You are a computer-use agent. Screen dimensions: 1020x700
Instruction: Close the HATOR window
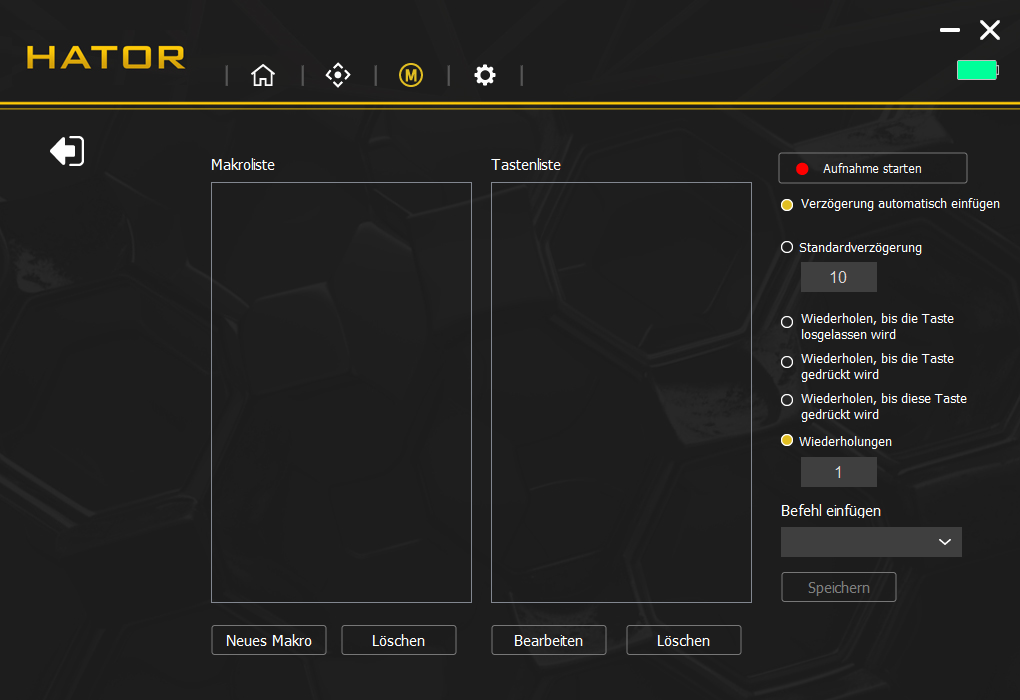point(990,30)
